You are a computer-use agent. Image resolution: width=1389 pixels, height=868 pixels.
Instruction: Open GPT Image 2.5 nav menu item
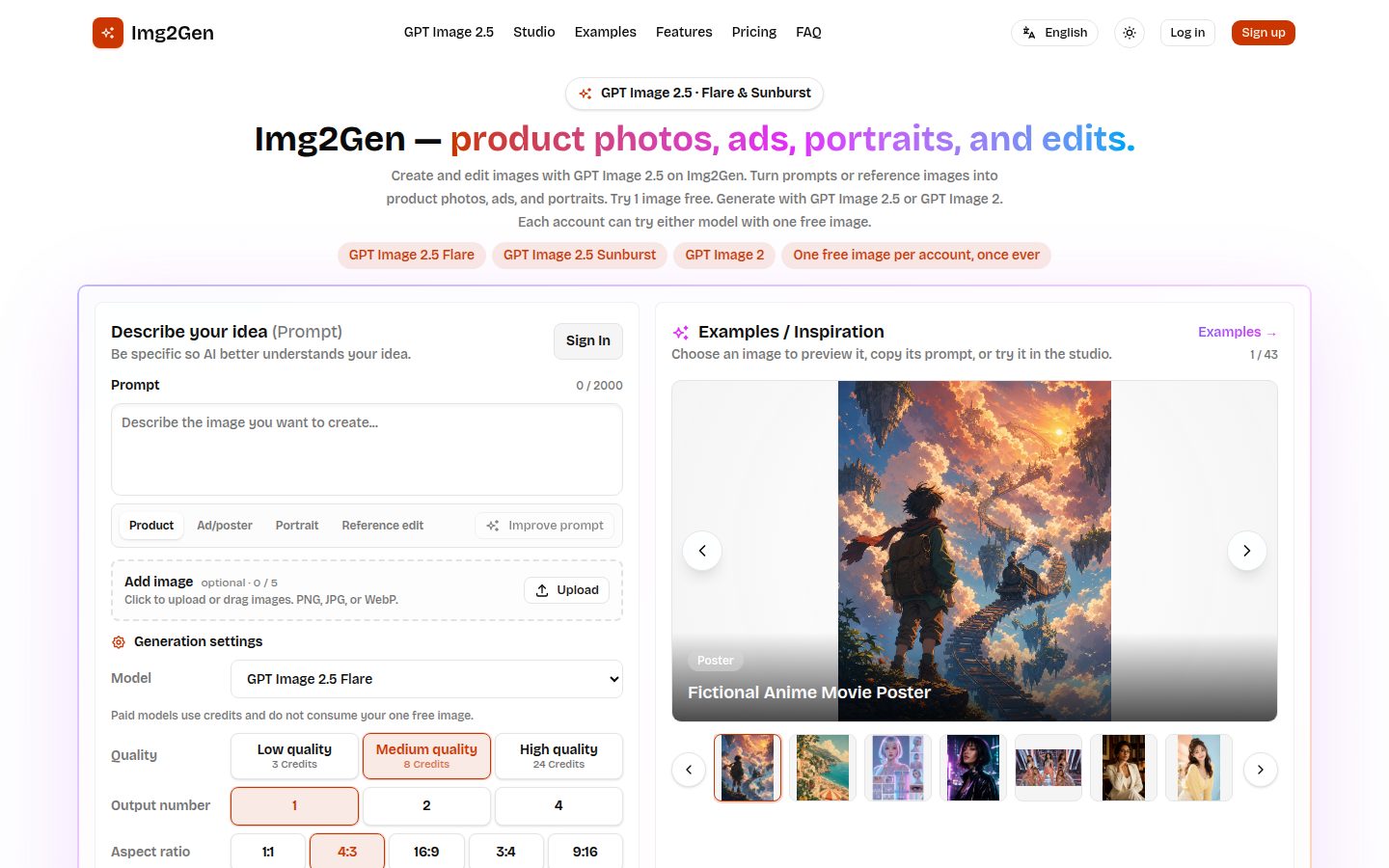tap(449, 32)
